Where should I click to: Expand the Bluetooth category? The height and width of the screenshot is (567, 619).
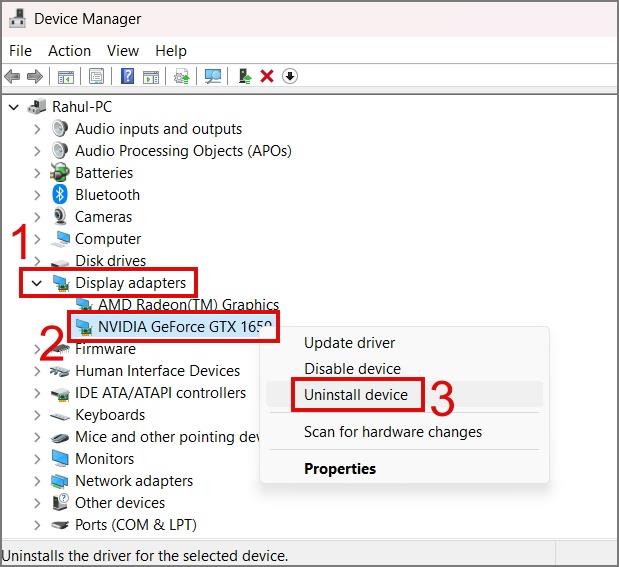coord(37,195)
